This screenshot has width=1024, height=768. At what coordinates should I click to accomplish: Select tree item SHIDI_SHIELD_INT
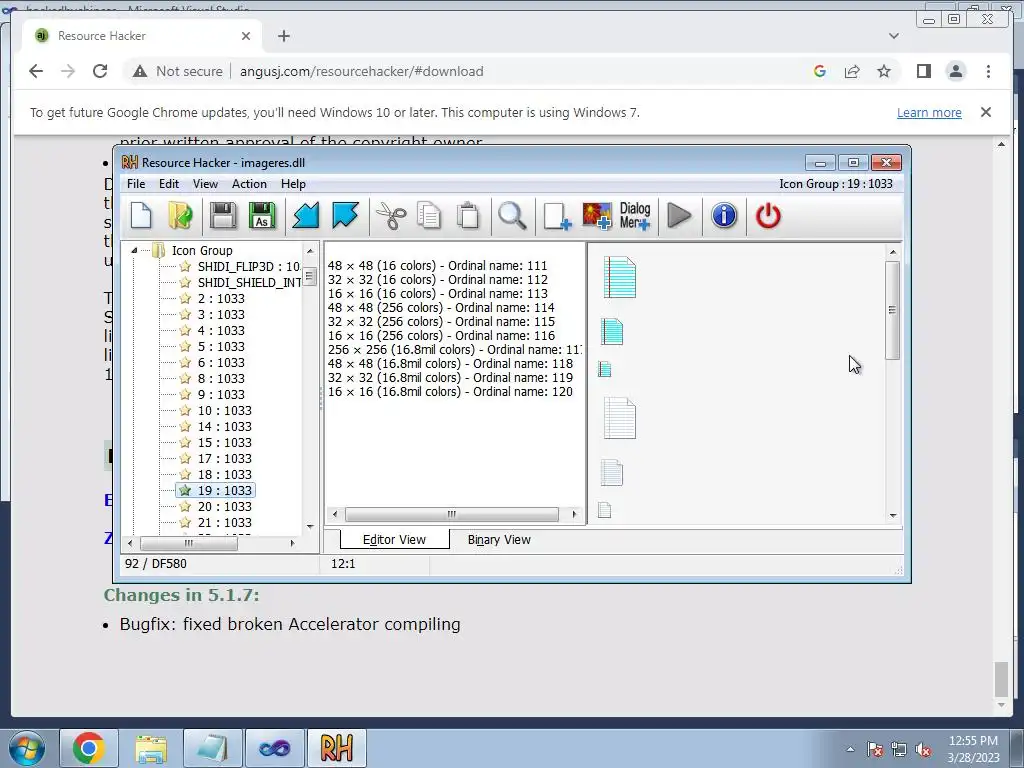coord(249,282)
